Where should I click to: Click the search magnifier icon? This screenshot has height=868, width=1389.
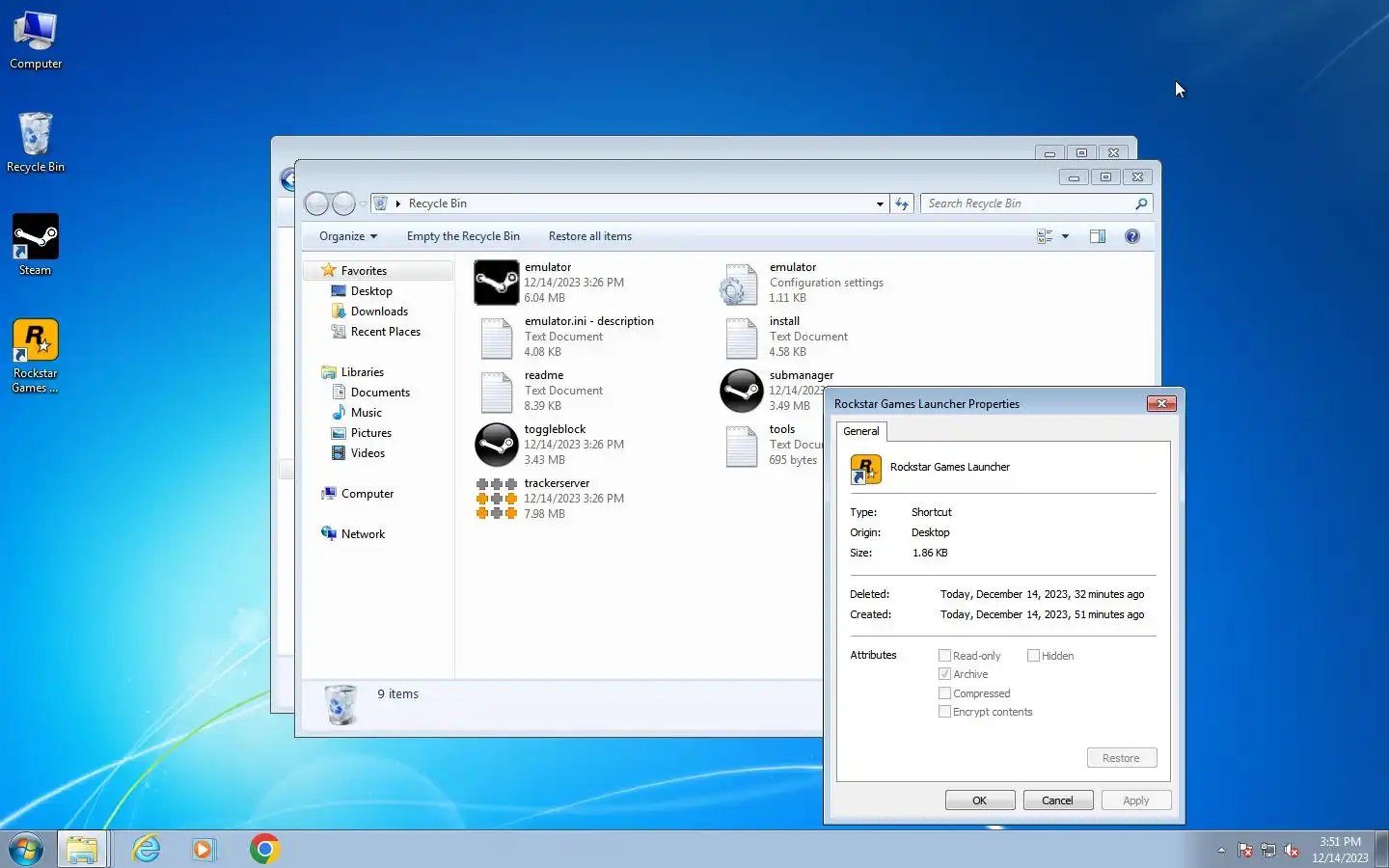pyautogui.click(x=1141, y=203)
